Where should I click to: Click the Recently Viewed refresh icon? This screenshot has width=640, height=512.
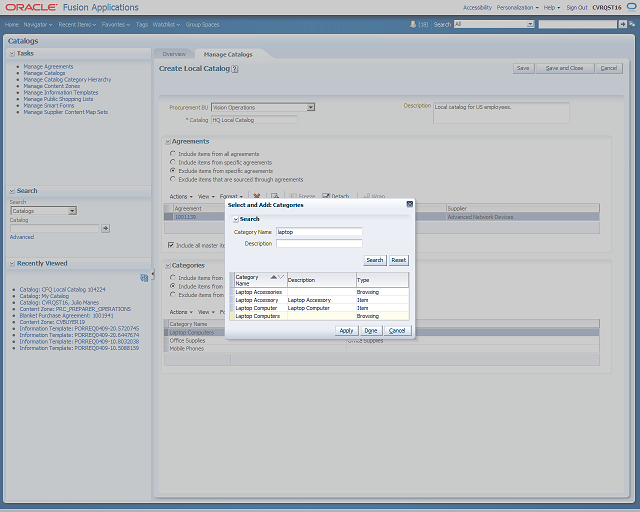(144, 278)
